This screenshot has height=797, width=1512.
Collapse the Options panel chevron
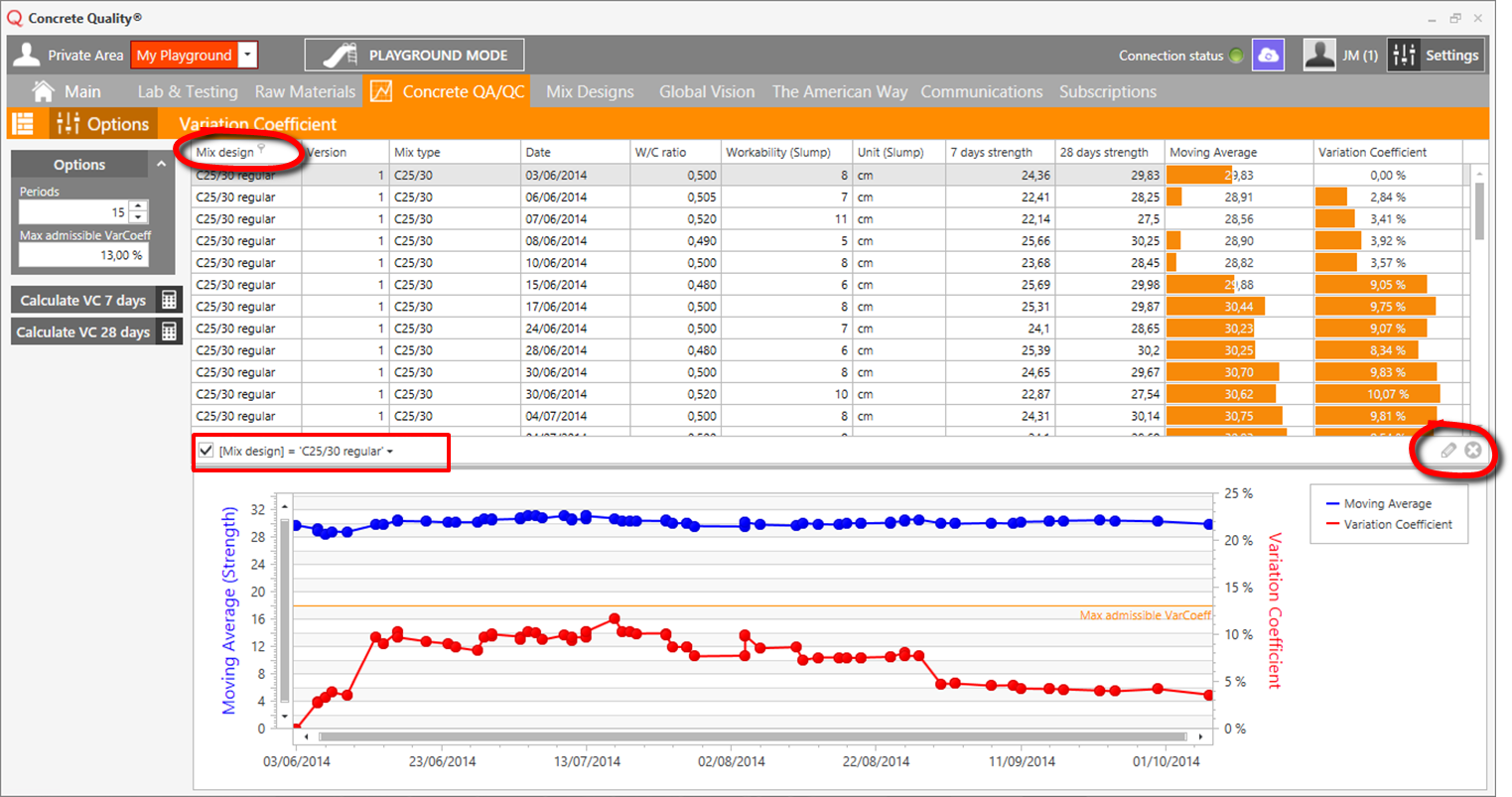(162, 164)
